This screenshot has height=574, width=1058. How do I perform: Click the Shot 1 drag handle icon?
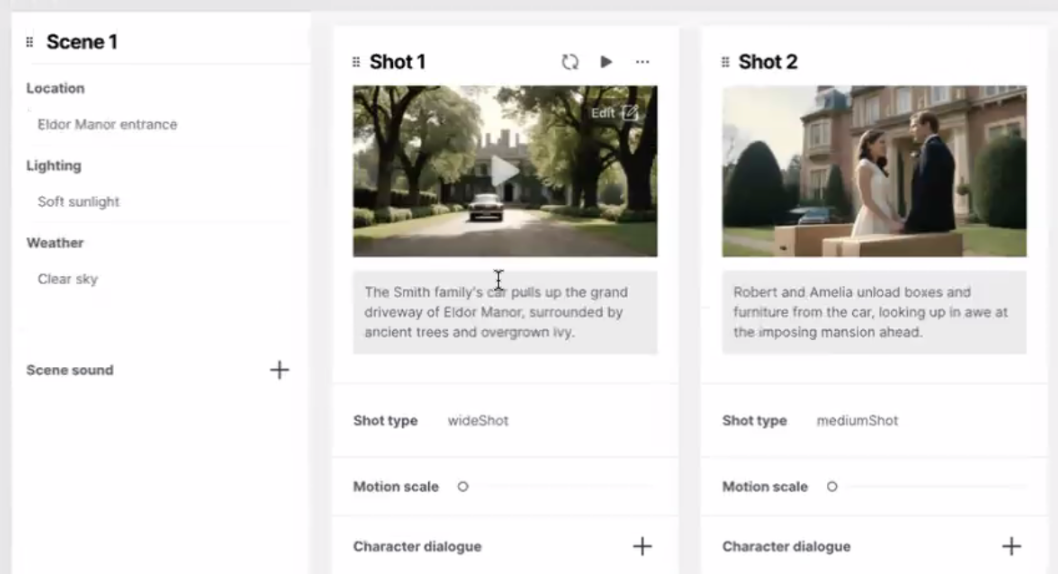pos(356,62)
